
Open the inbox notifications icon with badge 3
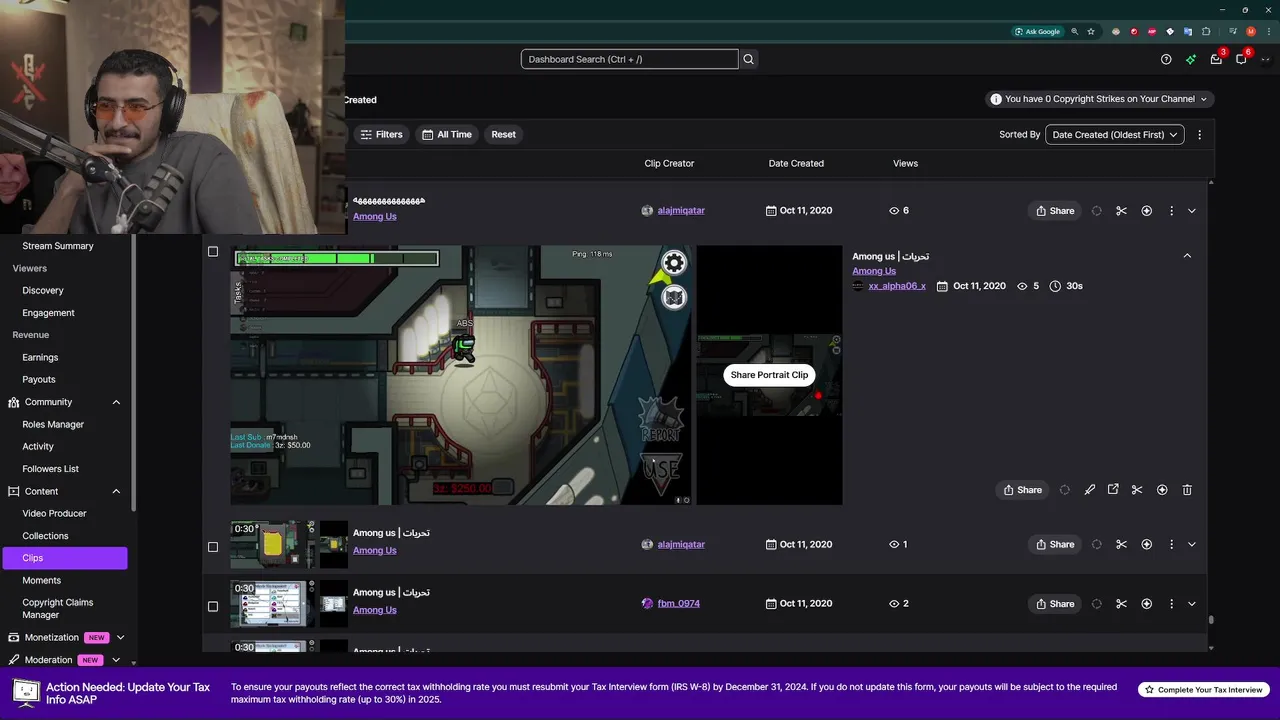1216,59
